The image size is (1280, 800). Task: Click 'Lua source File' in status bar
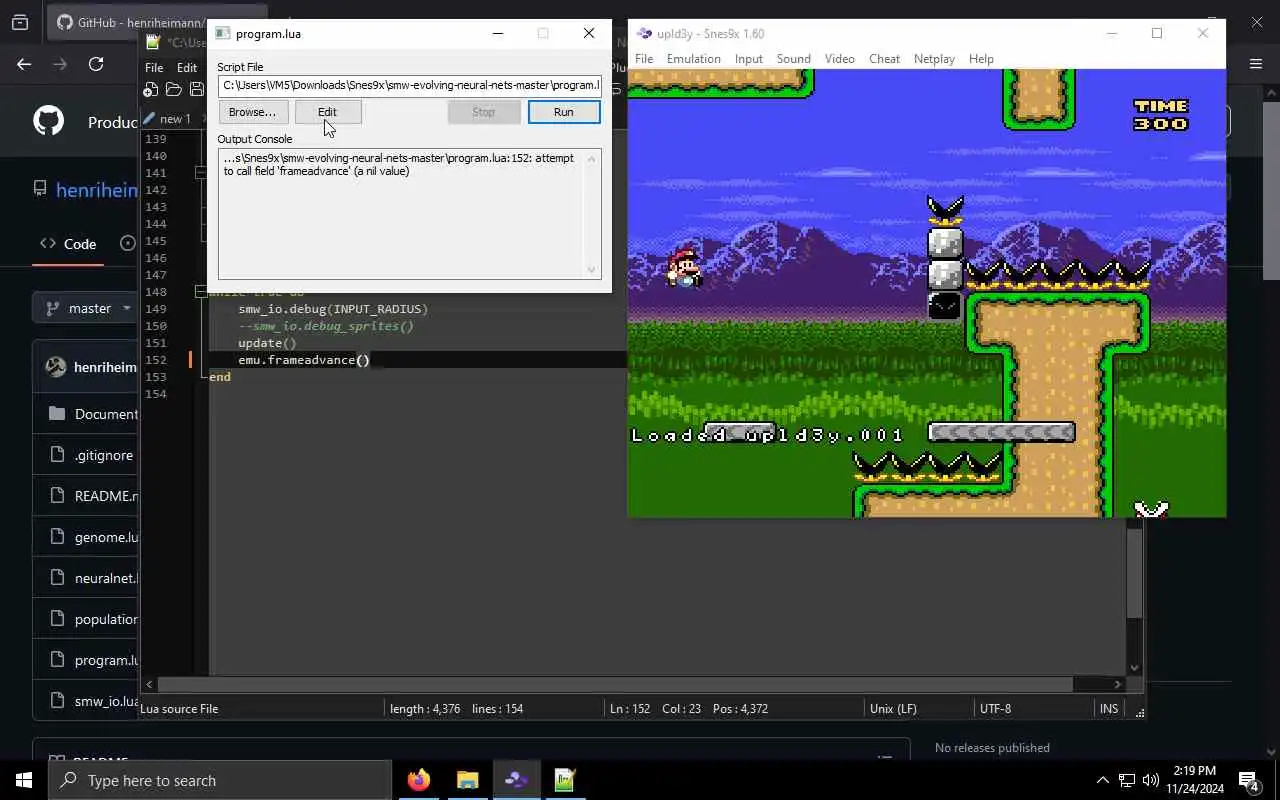click(x=179, y=708)
